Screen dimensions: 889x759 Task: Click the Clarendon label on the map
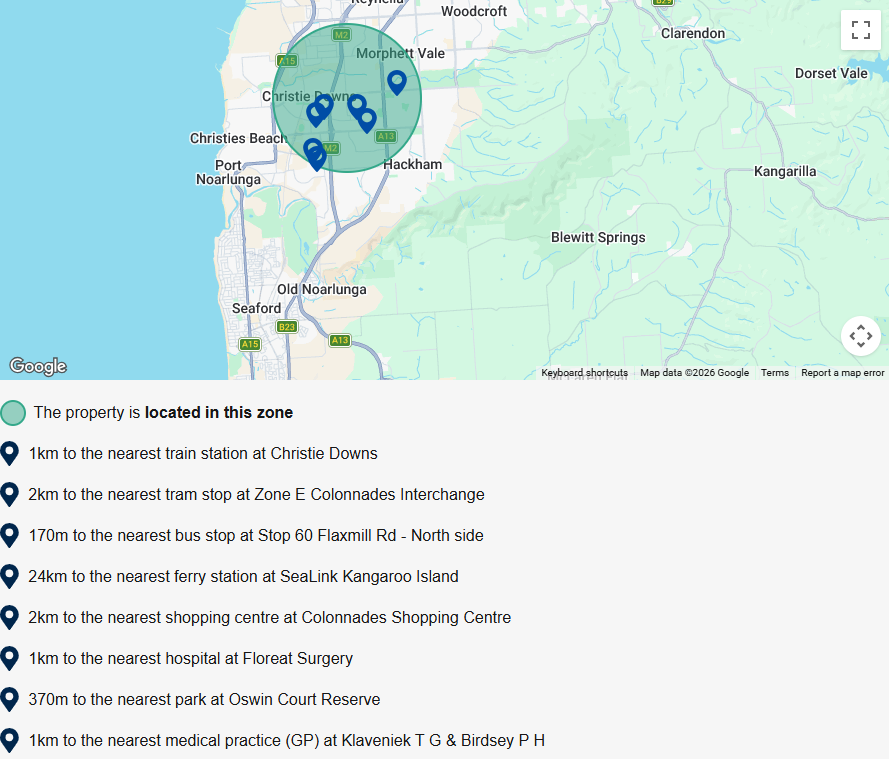point(693,33)
